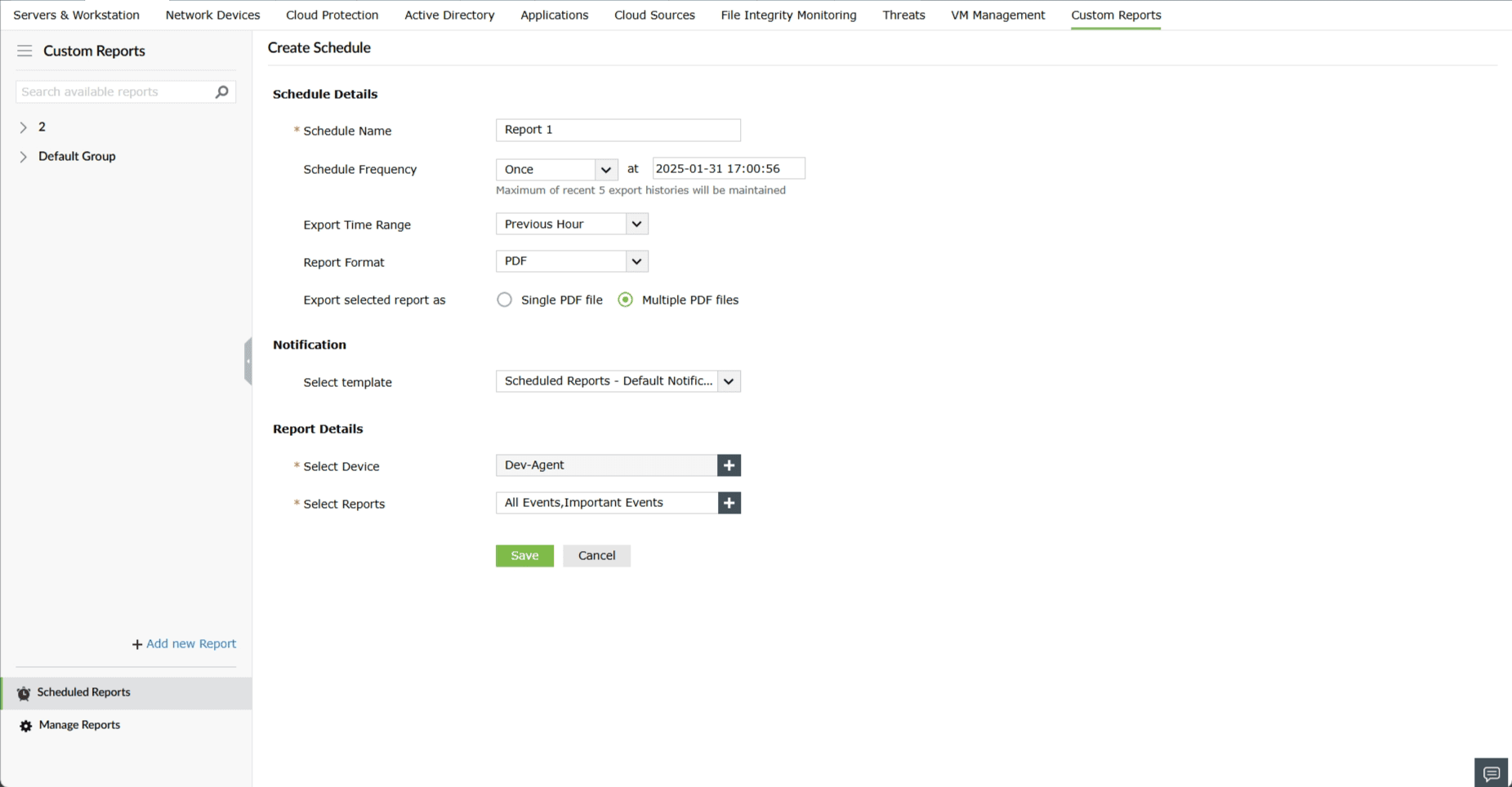Click the schedule date and time field
The height and width of the screenshot is (787, 1512).
click(x=729, y=169)
